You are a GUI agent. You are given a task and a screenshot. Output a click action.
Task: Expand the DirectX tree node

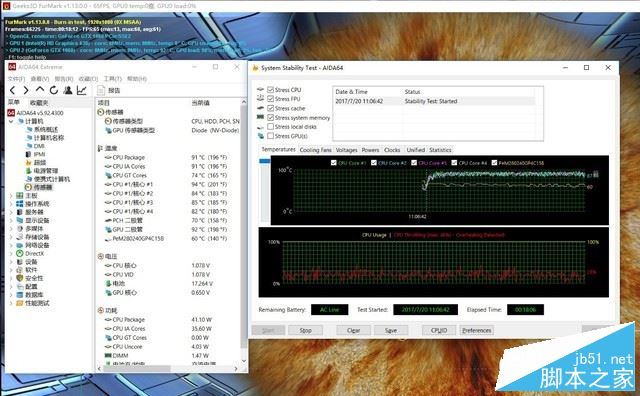tap(11, 254)
